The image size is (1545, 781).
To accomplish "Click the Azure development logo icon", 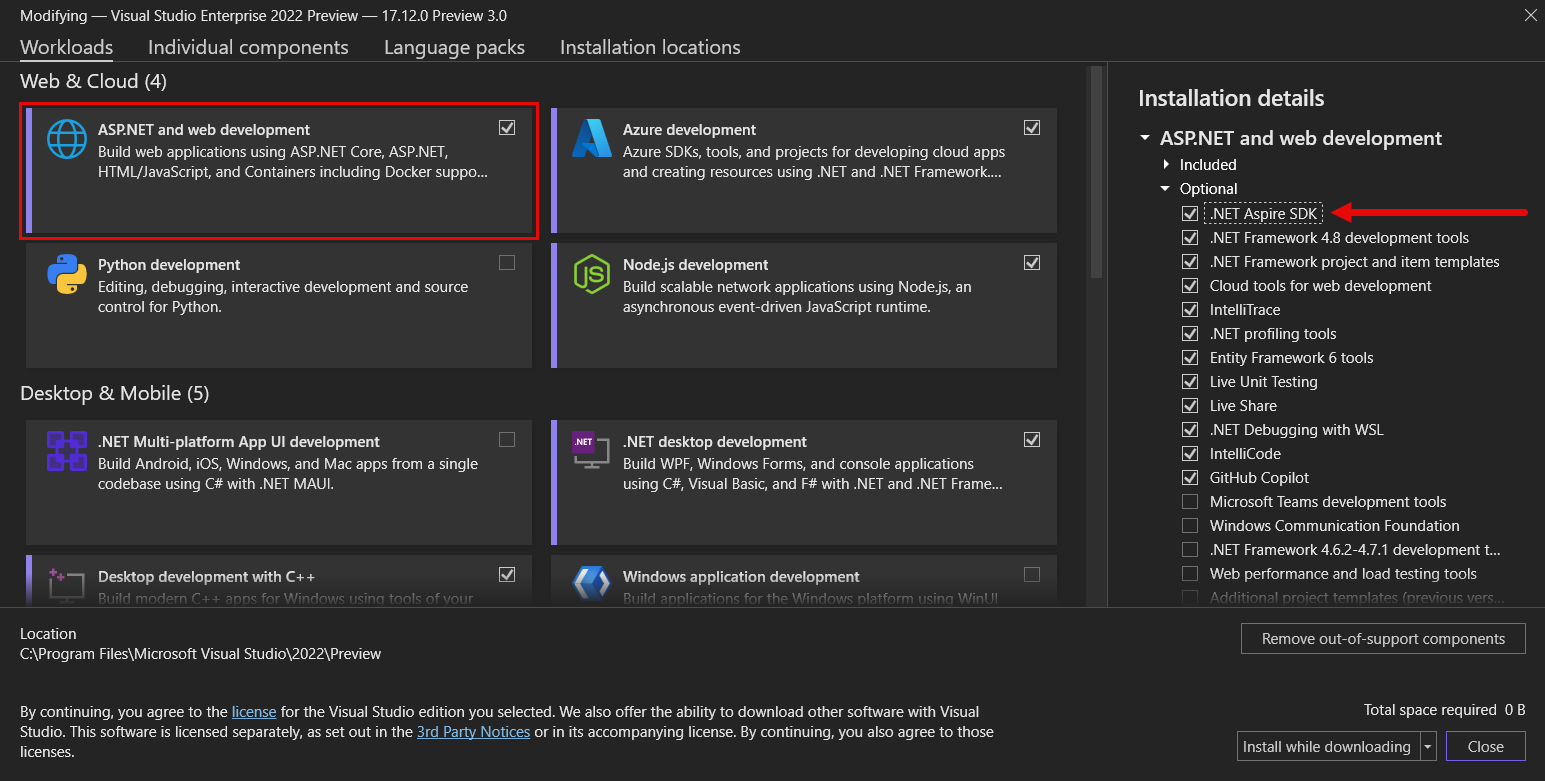I will point(591,139).
